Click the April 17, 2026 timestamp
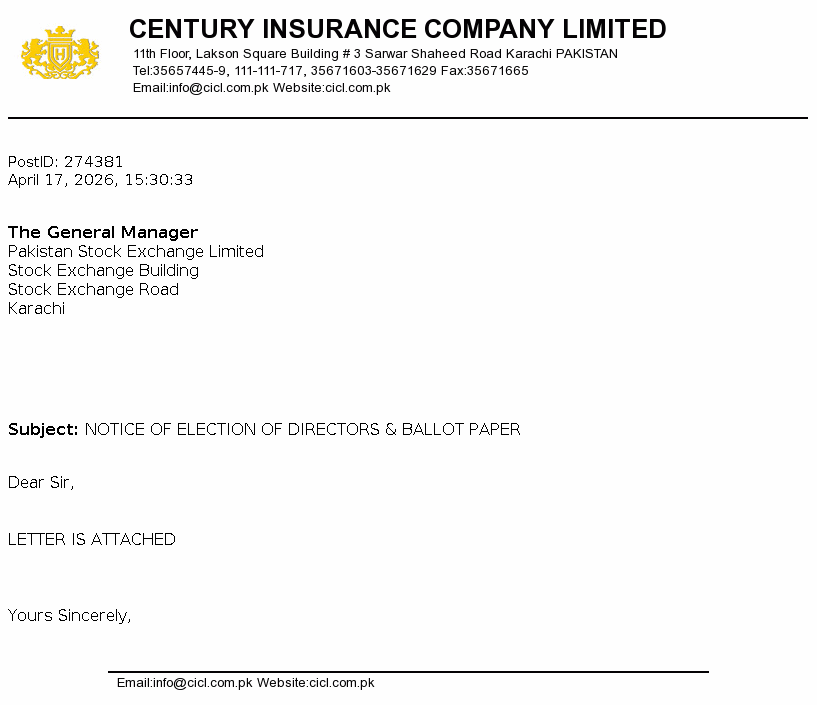Screen dimensions: 817x705 click(100, 180)
